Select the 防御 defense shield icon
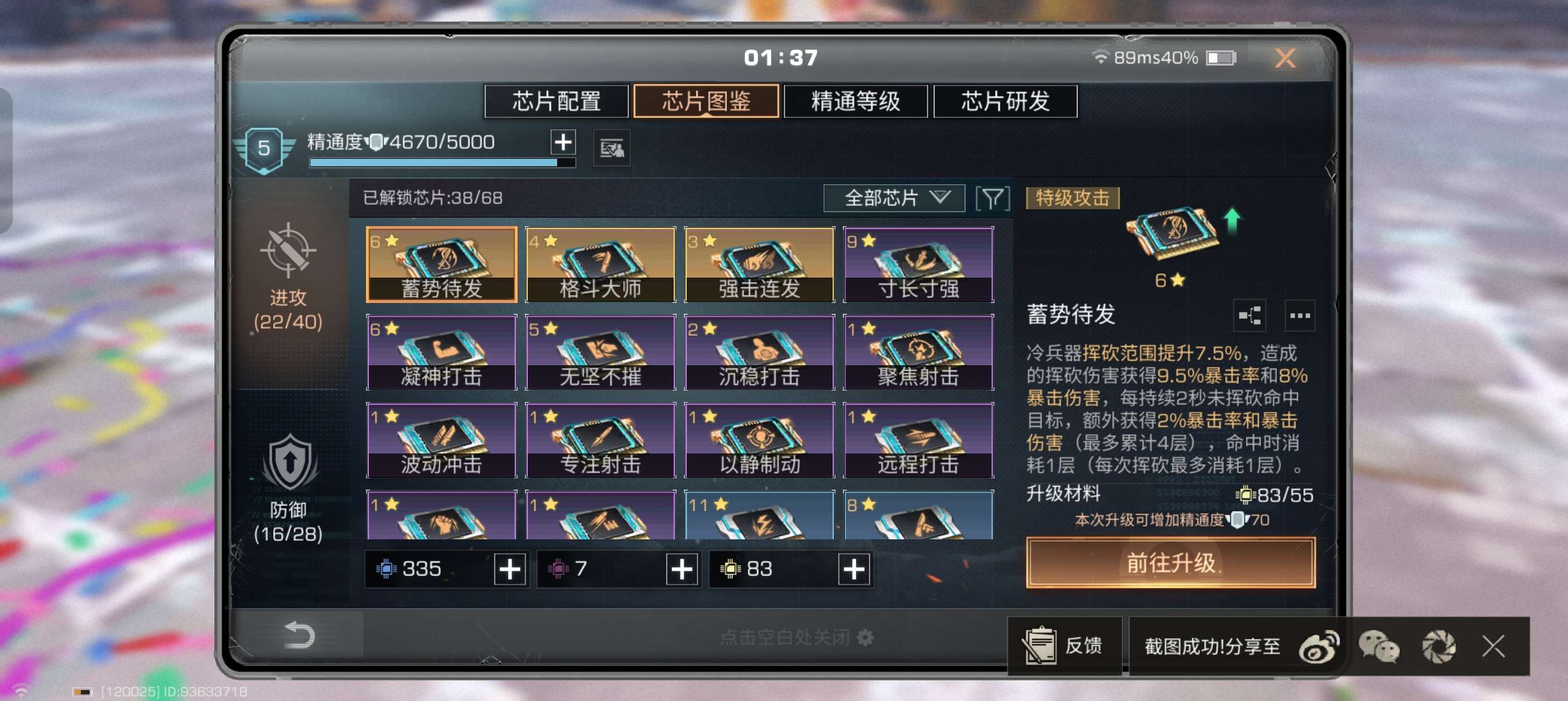This screenshot has width=1568, height=701. (289, 462)
